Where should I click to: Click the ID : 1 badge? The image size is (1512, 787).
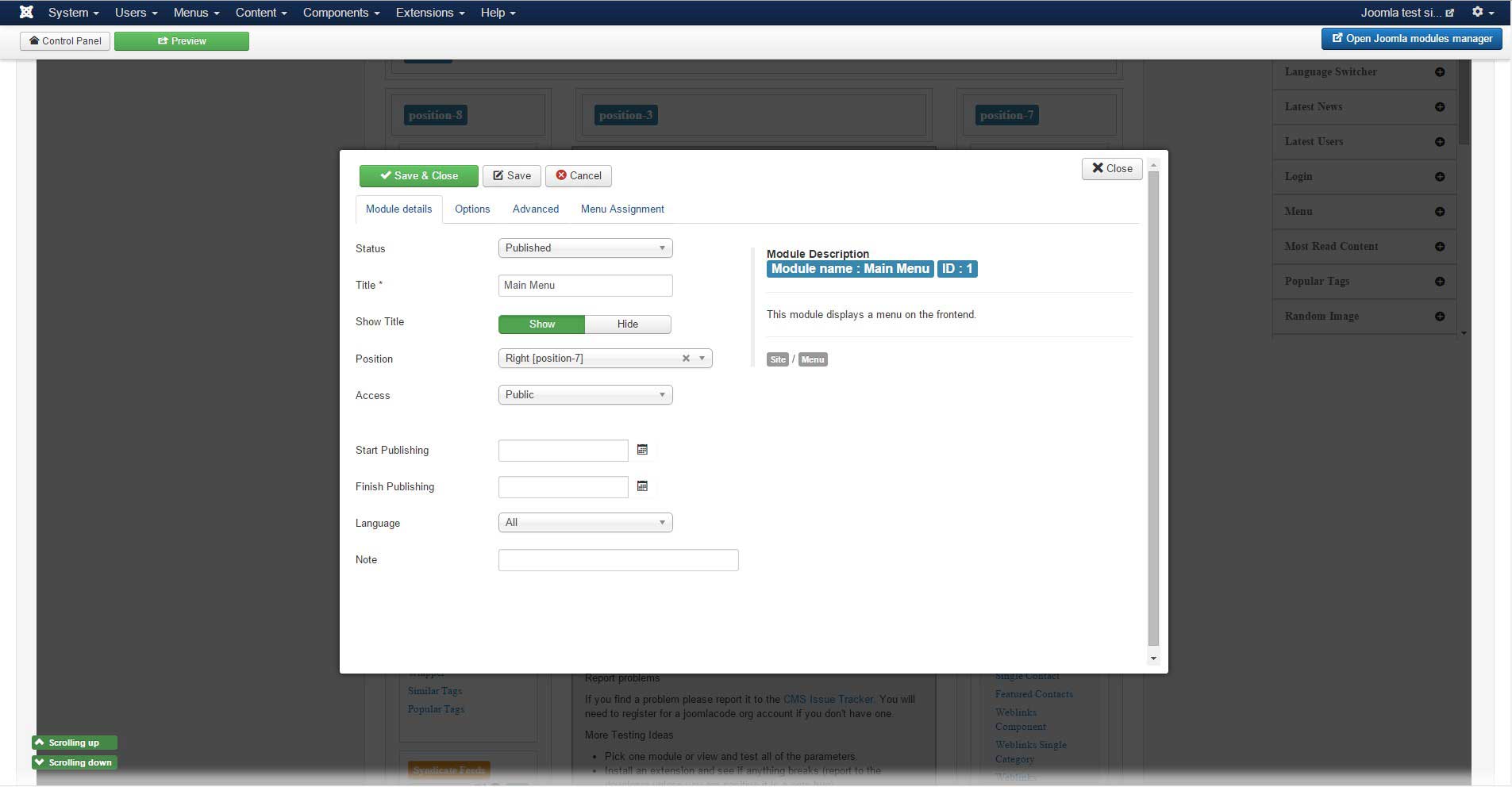(957, 269)
